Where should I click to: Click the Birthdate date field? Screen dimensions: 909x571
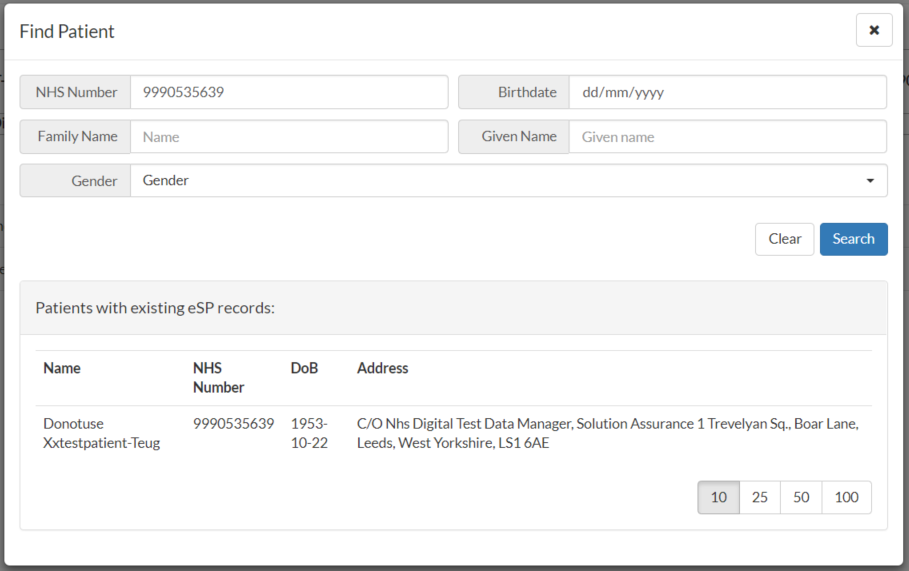coord(728,92)
